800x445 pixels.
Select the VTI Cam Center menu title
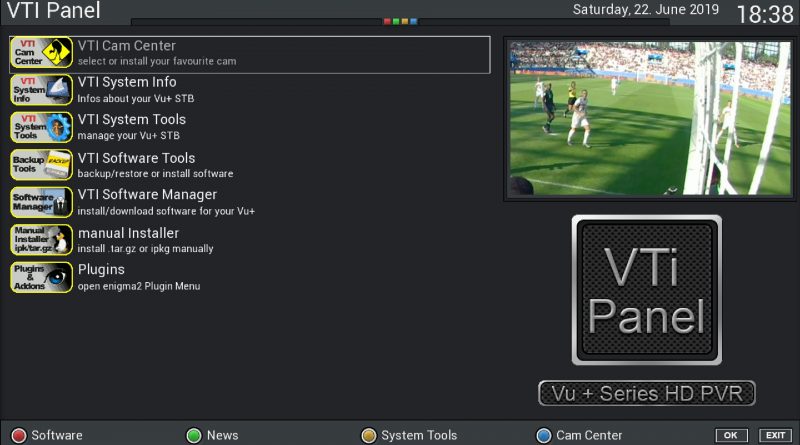click(x=127, y=46)
